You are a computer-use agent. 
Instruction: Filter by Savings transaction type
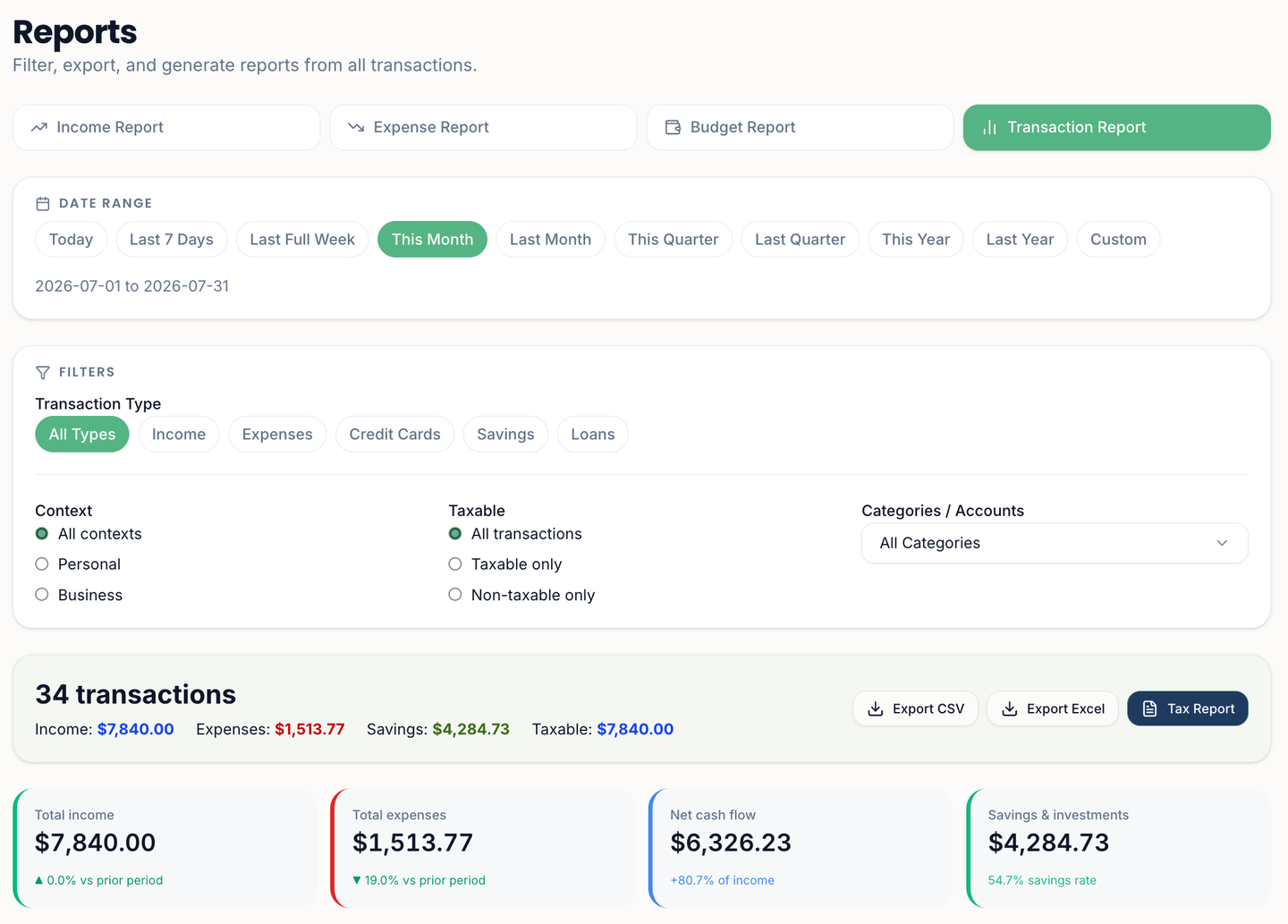point(505,434)
